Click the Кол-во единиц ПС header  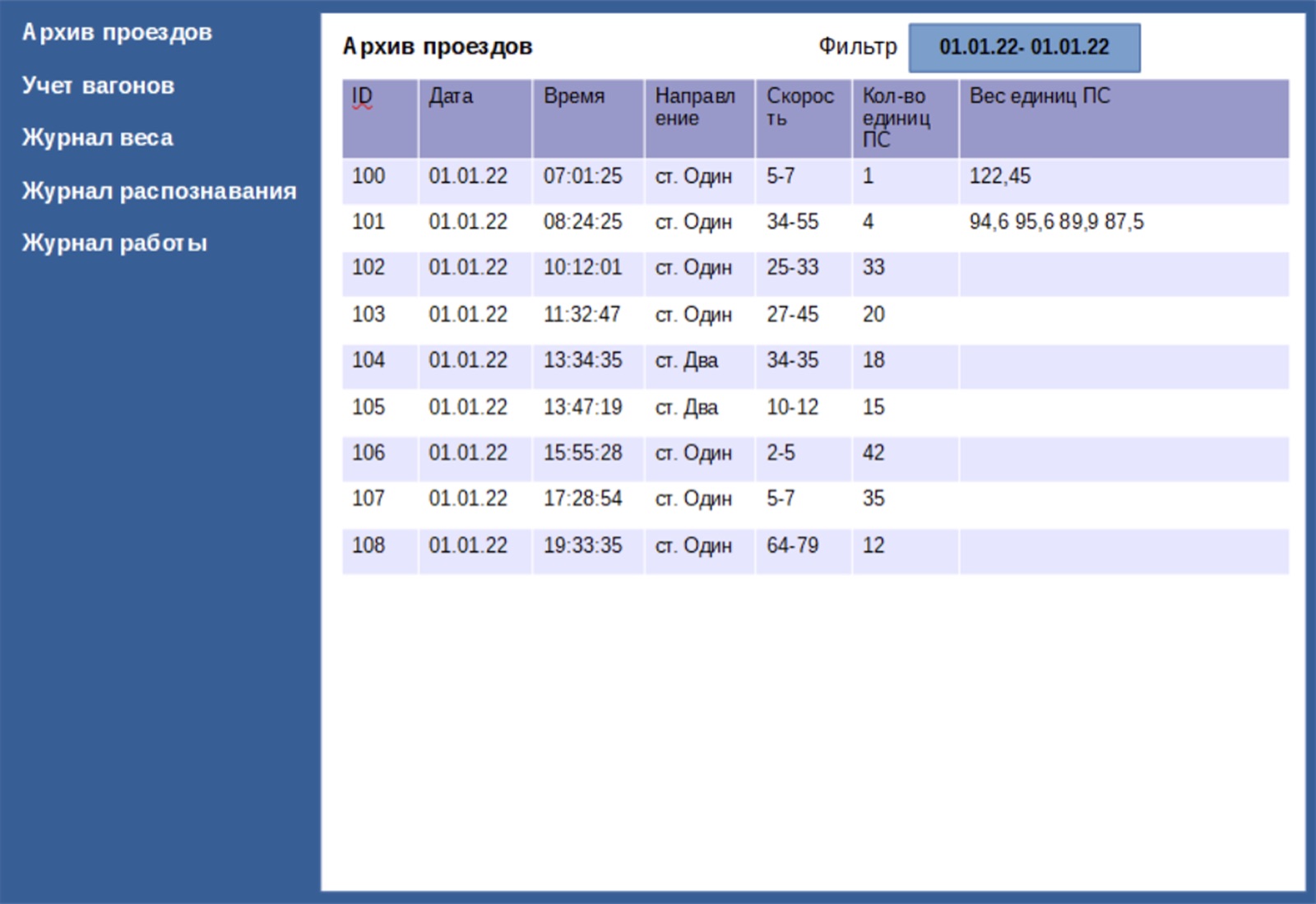click(x=906, y=118)
